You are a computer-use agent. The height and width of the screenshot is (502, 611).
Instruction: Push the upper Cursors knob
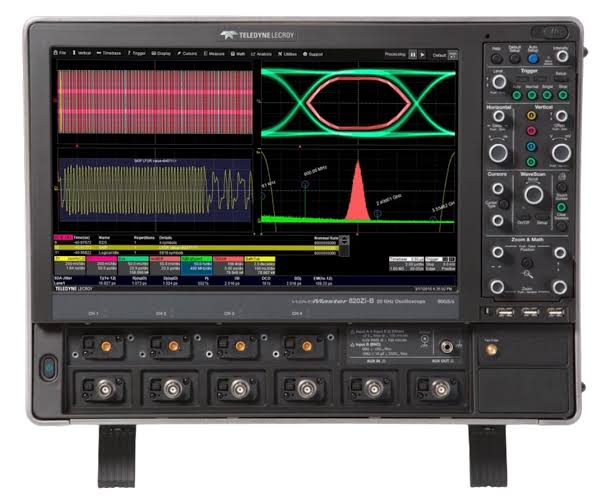coord(498,189)
